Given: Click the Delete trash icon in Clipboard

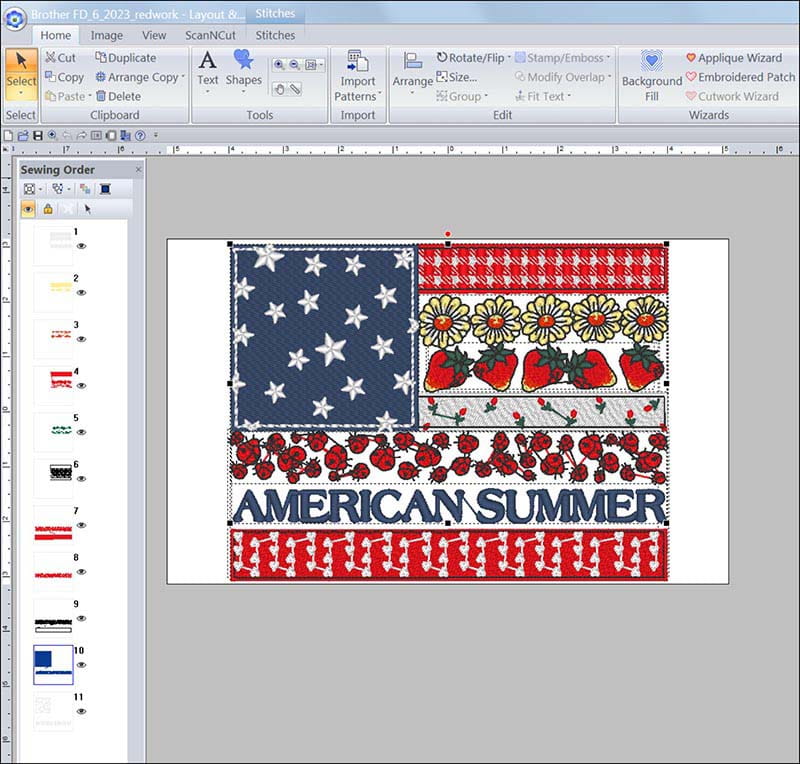Looking at the screenshot, I should click(x=118, y=96).
